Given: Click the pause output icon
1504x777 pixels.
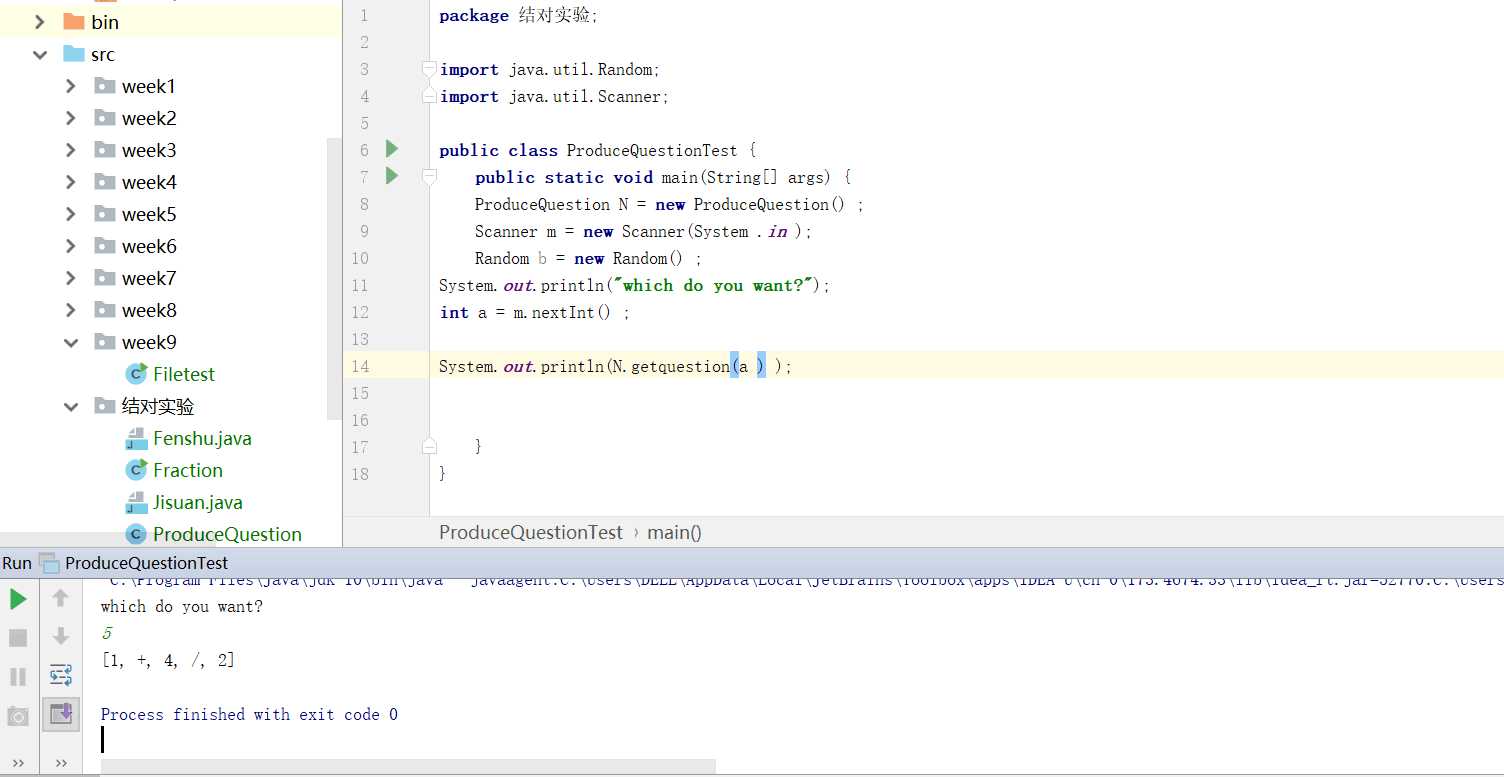Looking at the screenshot, I should pyautogui.click(x=18, y=676).
